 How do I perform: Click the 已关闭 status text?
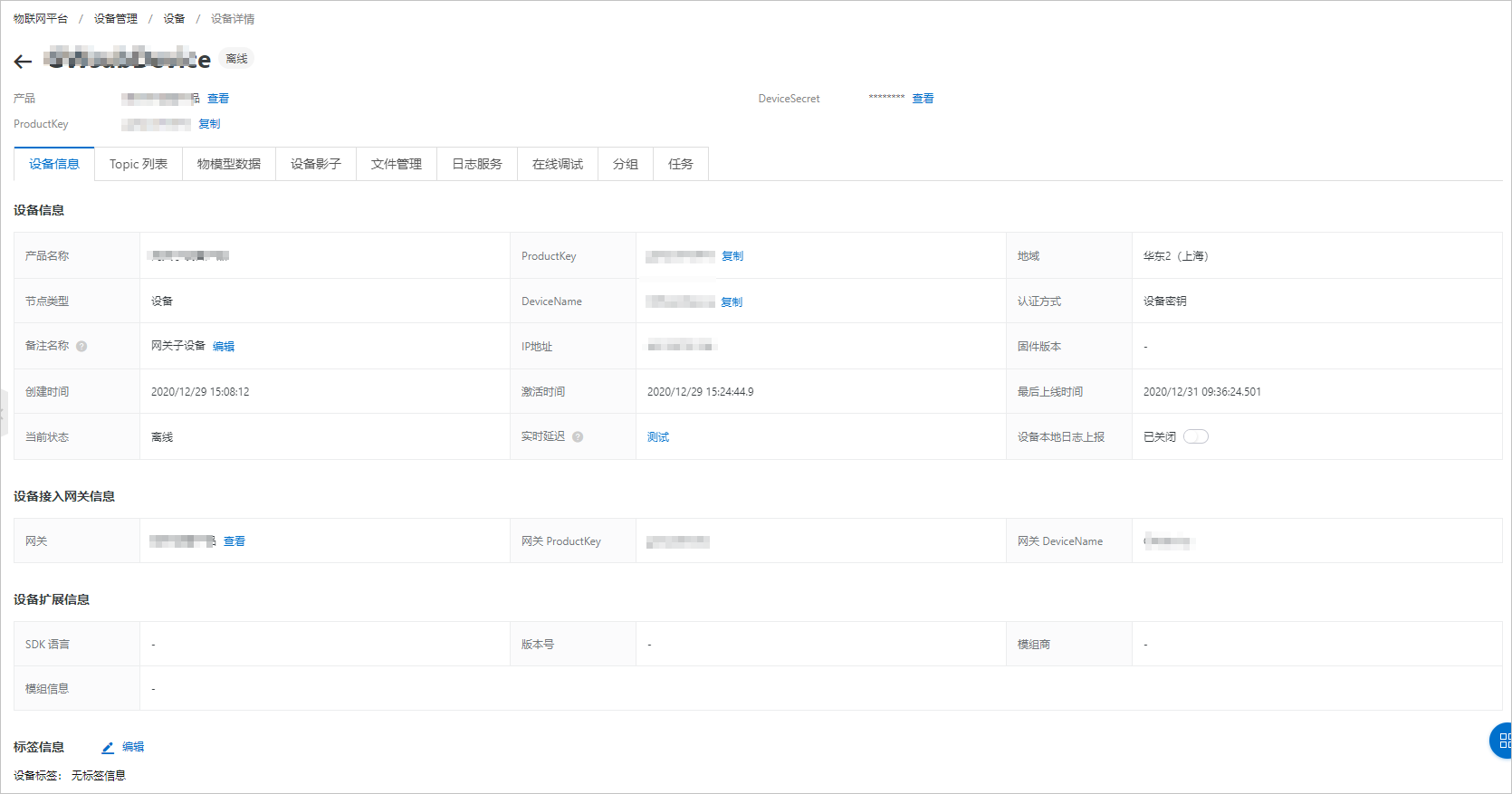(x=1160, y=437)
